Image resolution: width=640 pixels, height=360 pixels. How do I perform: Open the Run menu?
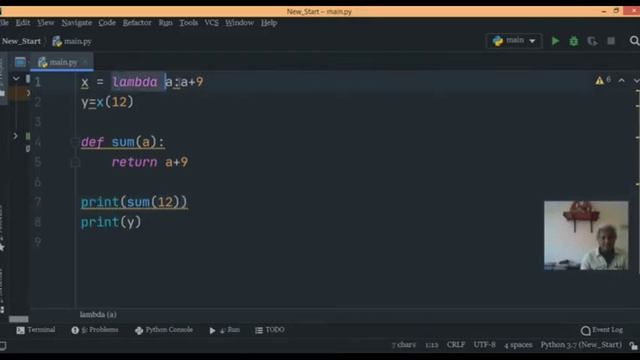[x=165, y=23]
